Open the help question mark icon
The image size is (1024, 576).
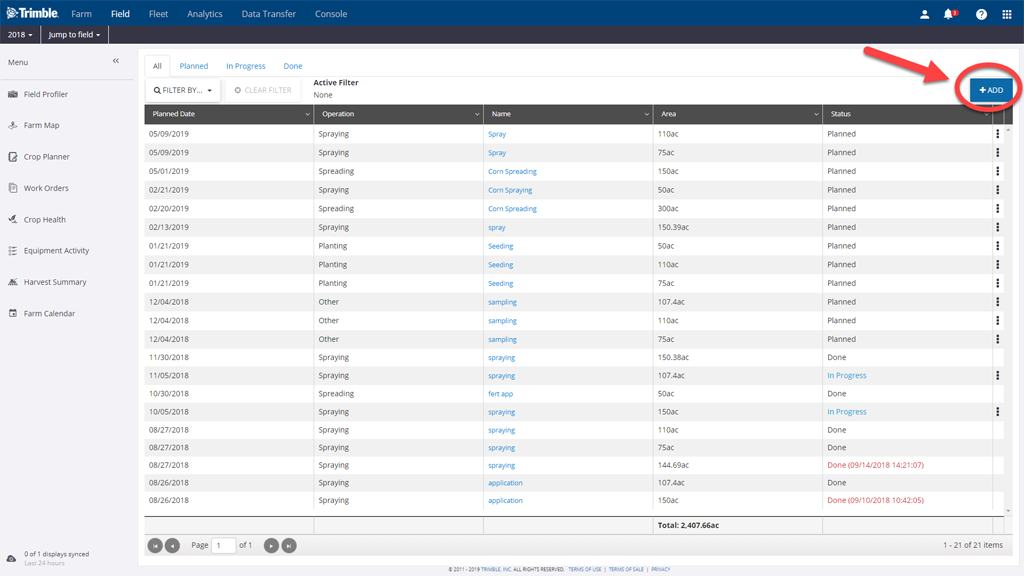[x=981, y=14]
